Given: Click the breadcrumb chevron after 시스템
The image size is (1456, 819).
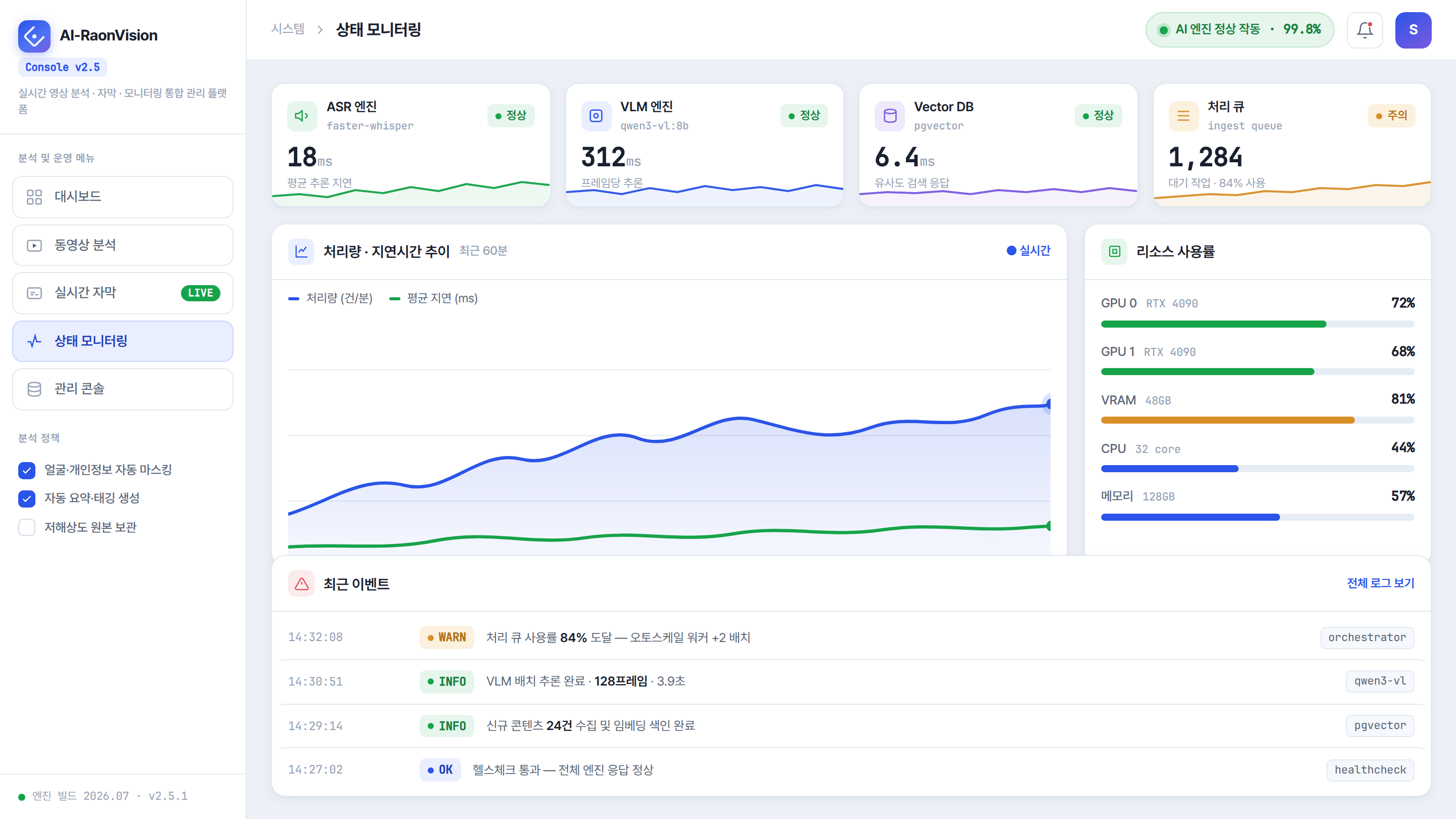Looking at the screenshot, I should coord(320,29).
